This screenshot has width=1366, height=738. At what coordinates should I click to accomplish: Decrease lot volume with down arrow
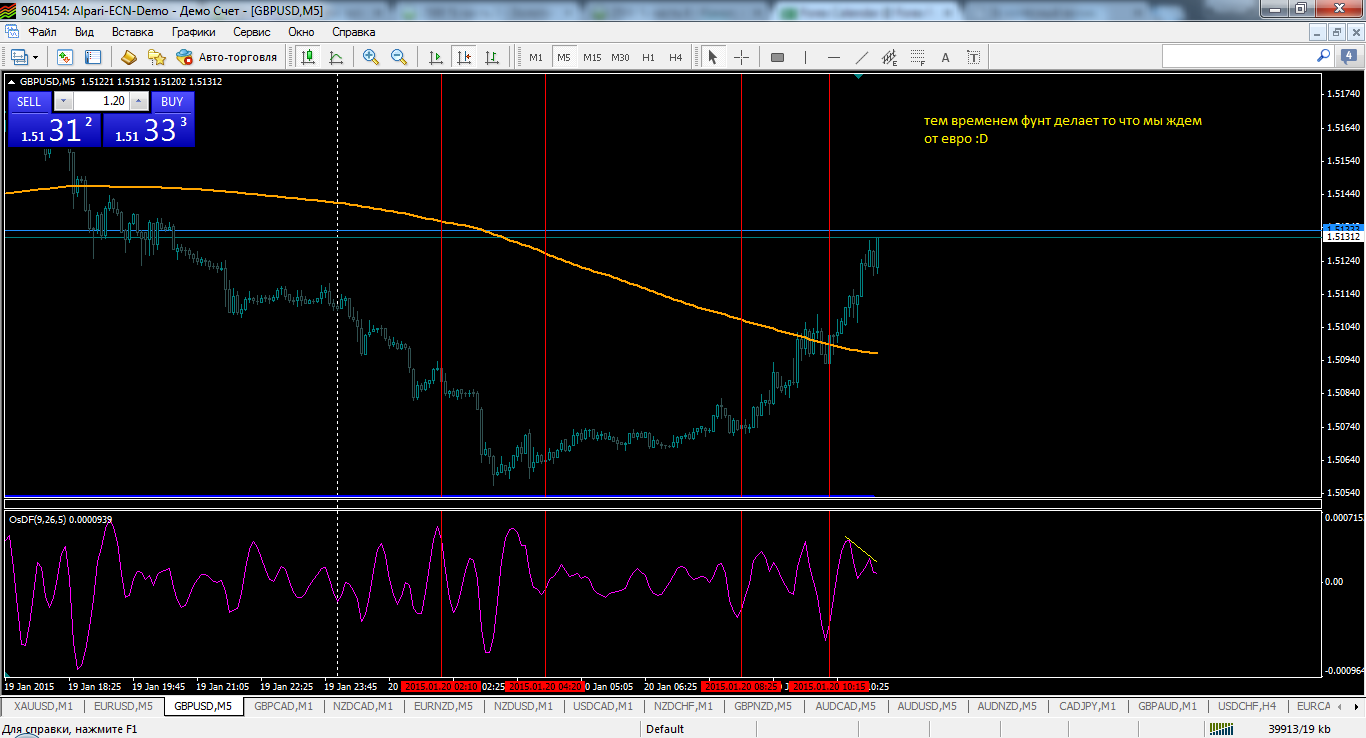pyautogui.click(x=63, y=101)
